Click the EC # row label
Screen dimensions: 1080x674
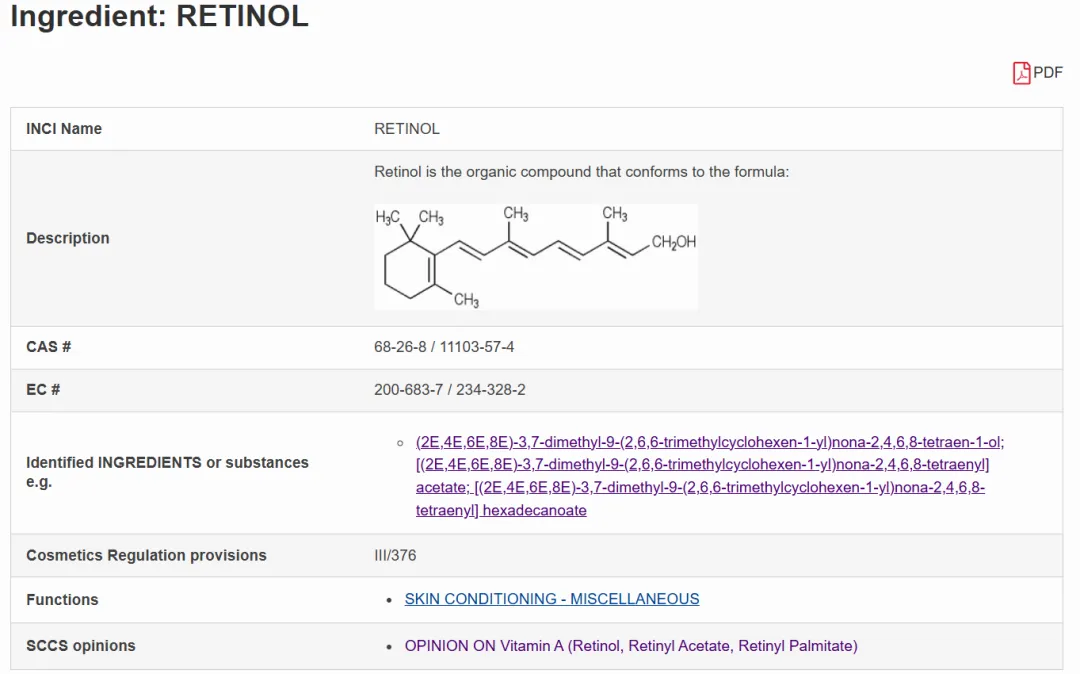tap(43, 390)
